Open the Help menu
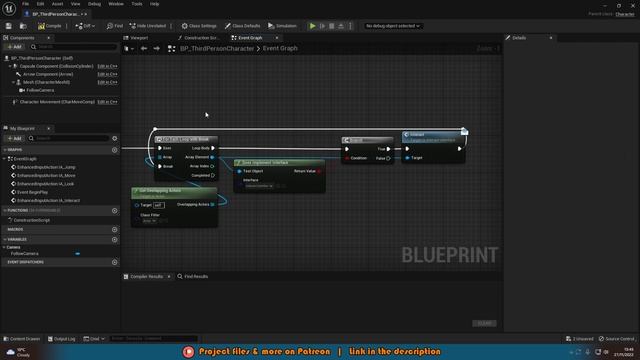This screenshot has height=360, width=640. click(154, 4)
